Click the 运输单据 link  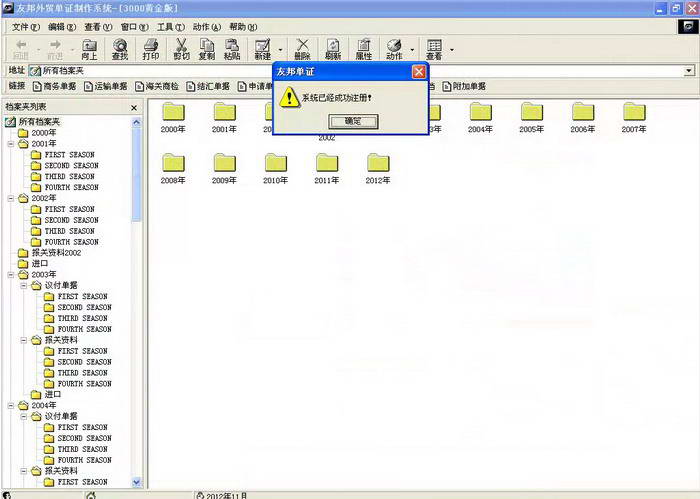tap(106, 86)
